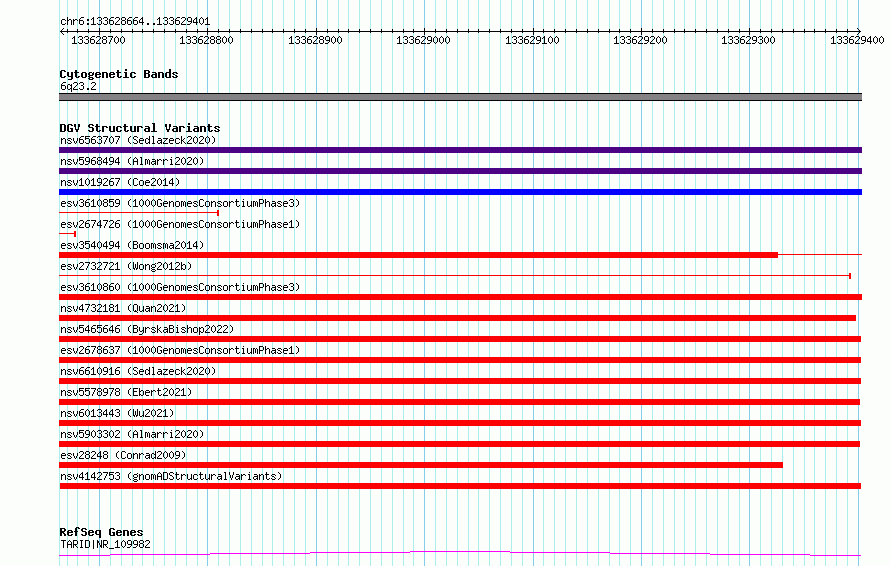Select the red nsv6013443 variant bar
890x566 pixels.
coord(460,423)
